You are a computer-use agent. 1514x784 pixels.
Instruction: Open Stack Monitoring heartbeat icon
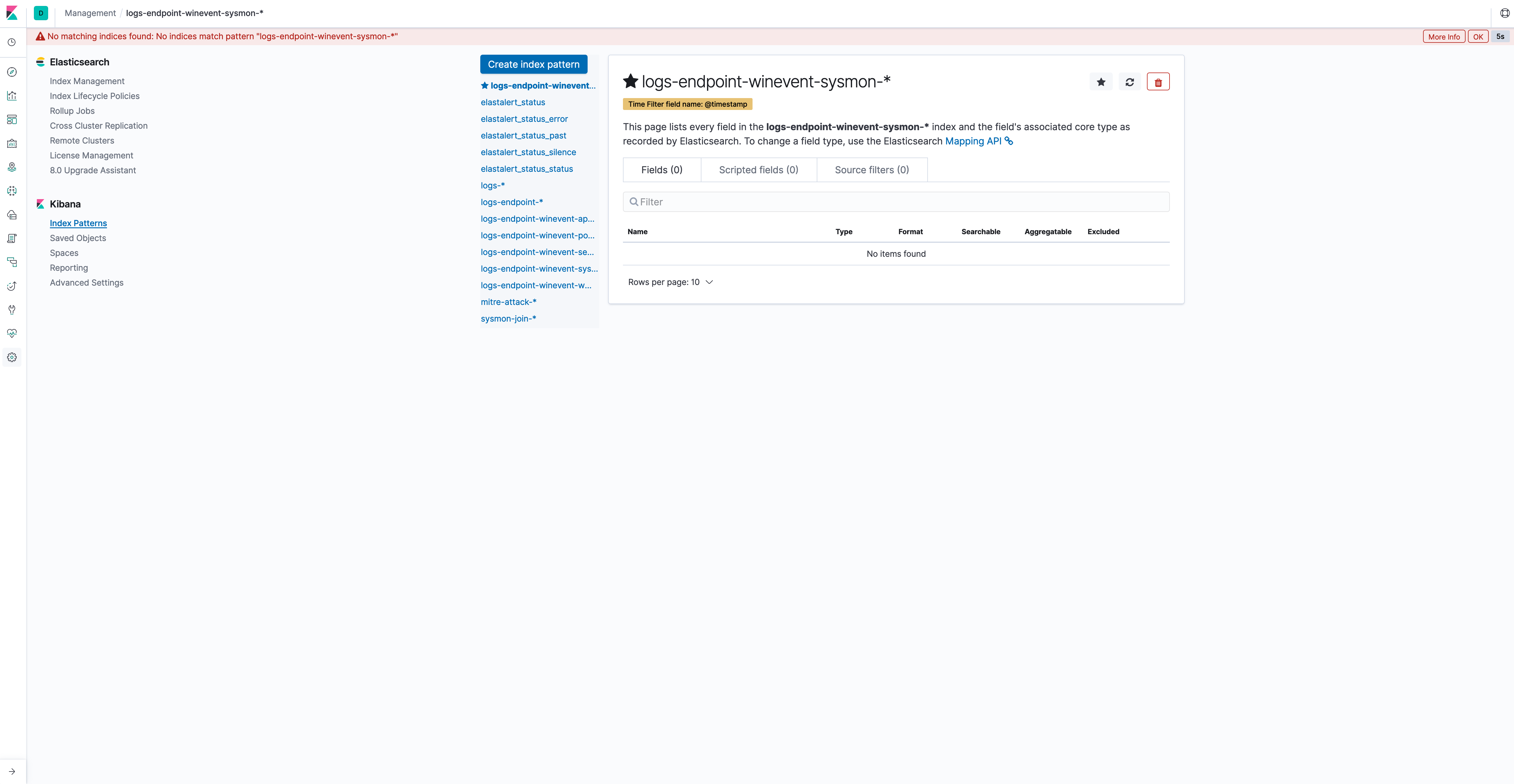click(12, 333)
